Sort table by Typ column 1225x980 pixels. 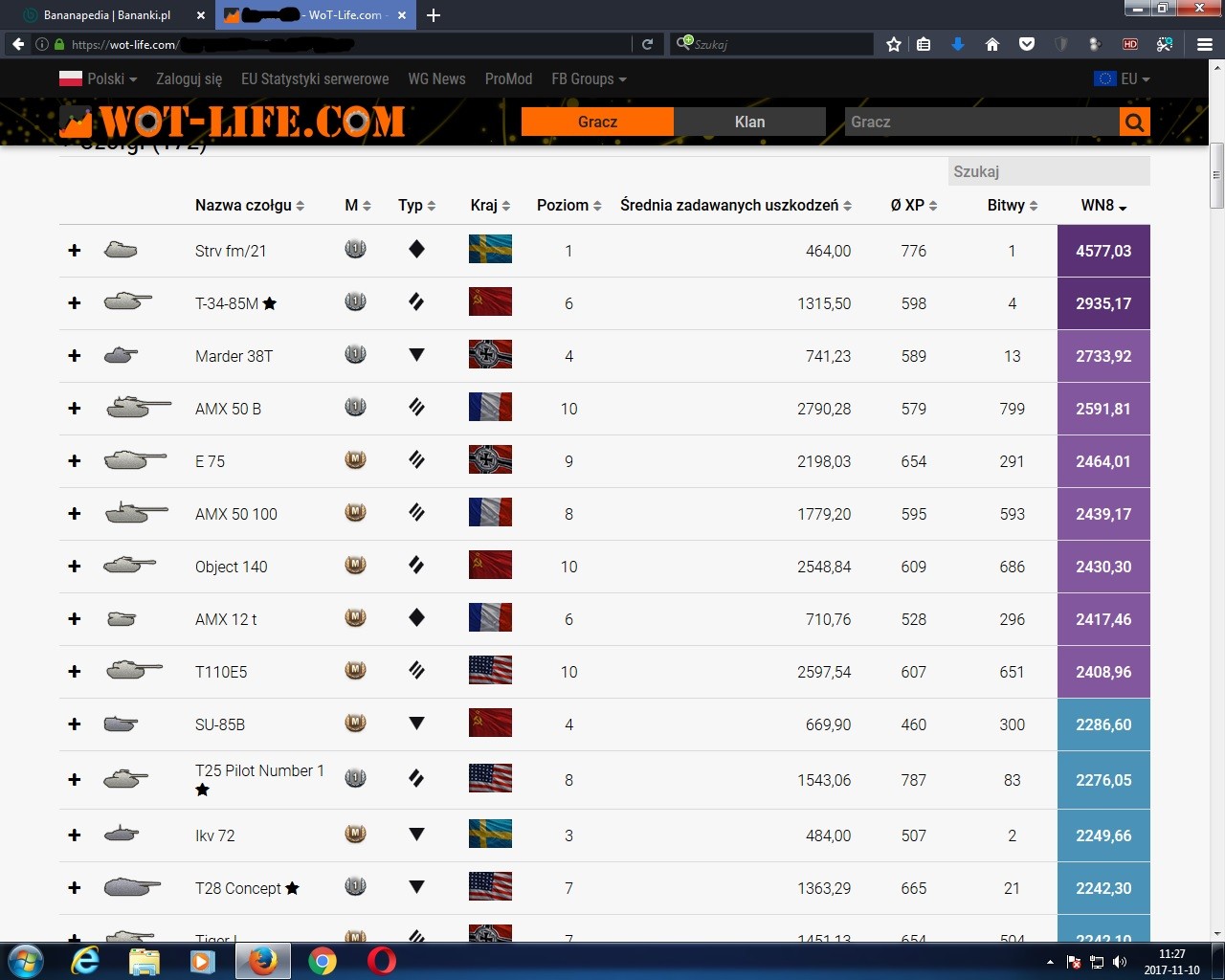[417, 205]
